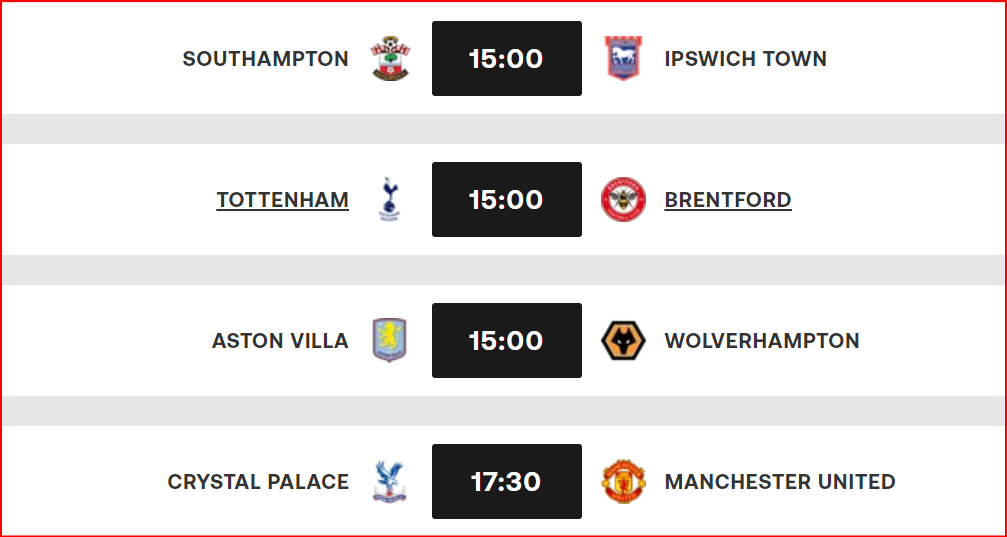
Task: Click the Wolverhampton wolf crest
Action: pyautogui.click(x=623, y=341)
